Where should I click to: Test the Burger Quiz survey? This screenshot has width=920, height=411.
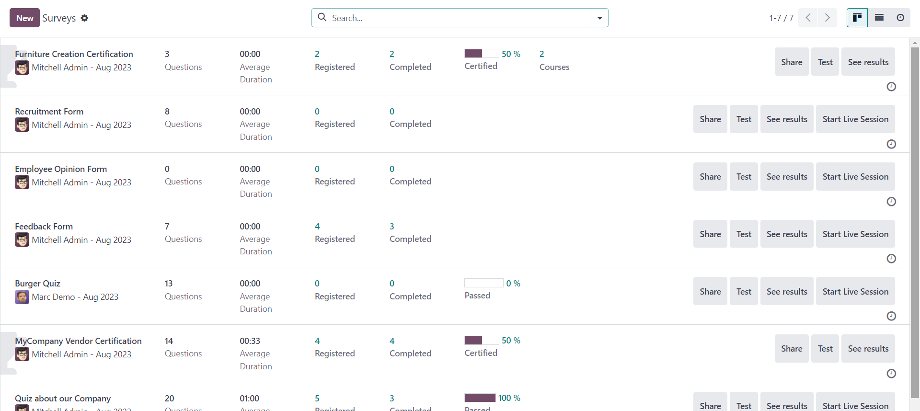(x=744, y=291)
